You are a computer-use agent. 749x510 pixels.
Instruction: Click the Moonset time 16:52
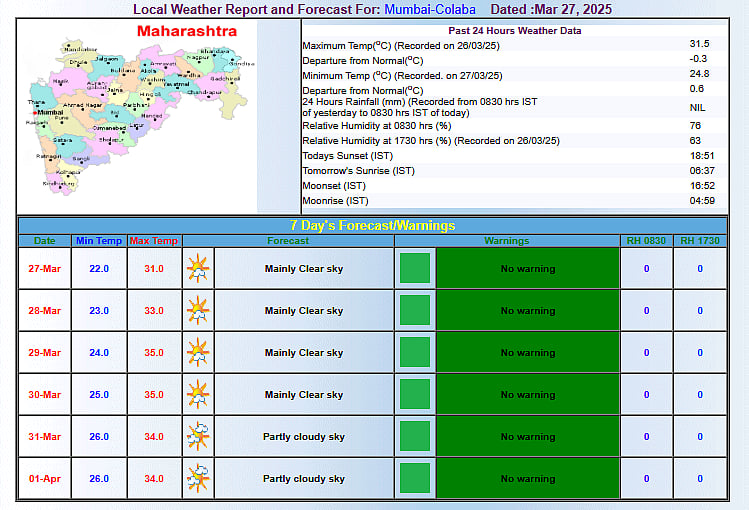click(702, 185)
